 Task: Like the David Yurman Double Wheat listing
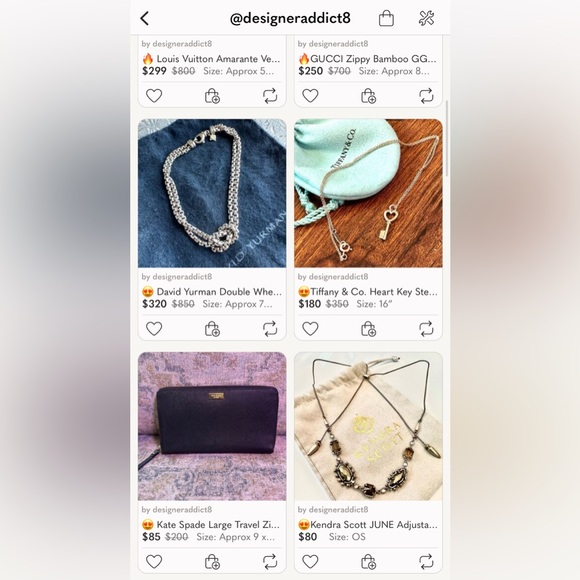click(154, 328)
